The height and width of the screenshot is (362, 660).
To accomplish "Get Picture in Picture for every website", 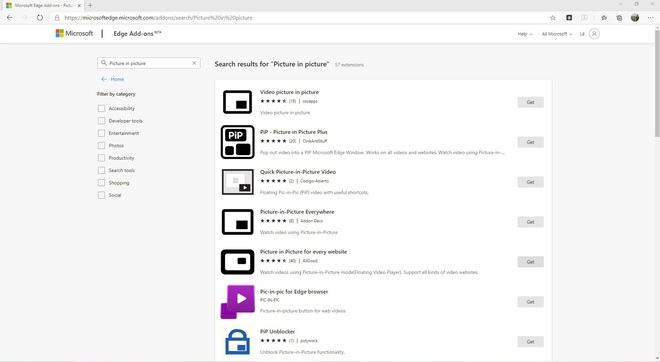I will [530, 262].
